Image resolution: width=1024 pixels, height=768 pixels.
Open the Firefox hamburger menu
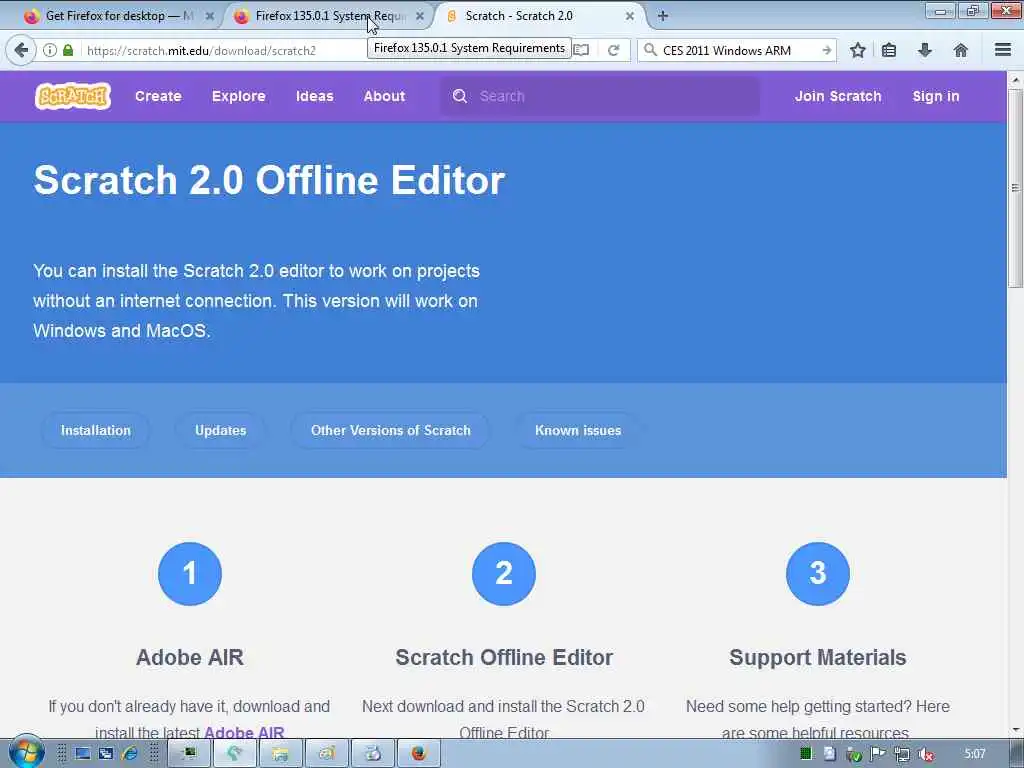1003,50
